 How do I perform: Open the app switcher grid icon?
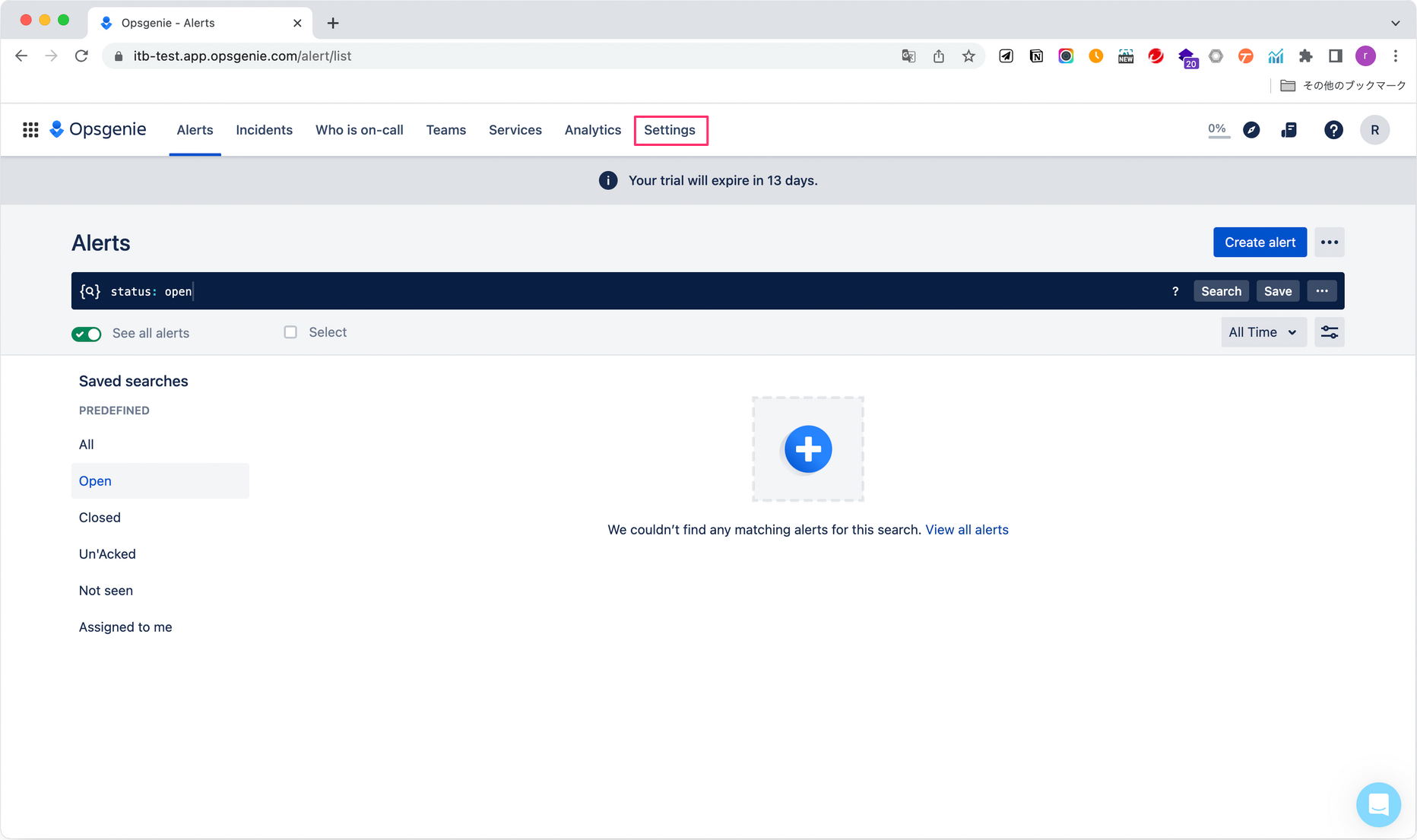coord(30,130)
